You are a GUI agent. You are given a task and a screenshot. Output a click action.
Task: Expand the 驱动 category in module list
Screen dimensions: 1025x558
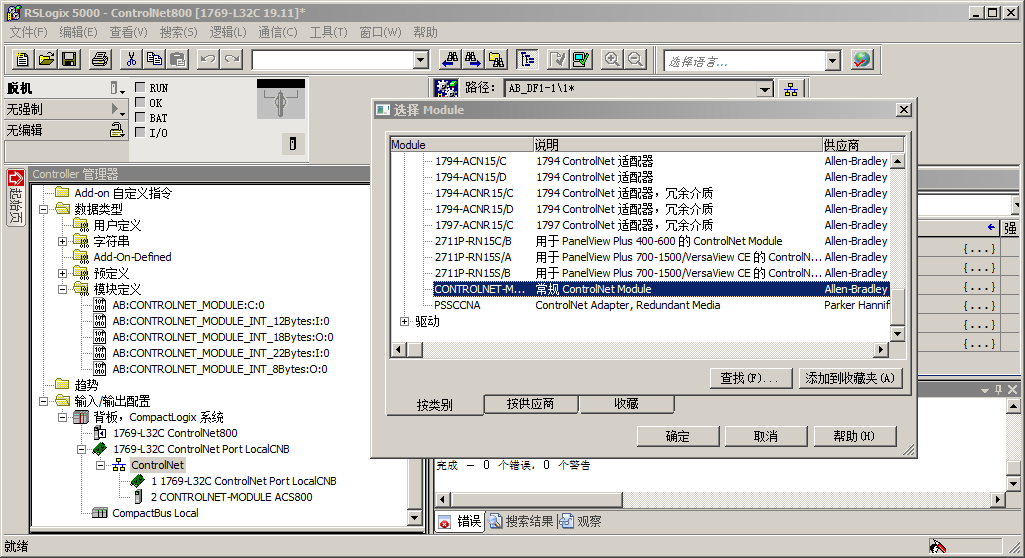pos(405,322)
